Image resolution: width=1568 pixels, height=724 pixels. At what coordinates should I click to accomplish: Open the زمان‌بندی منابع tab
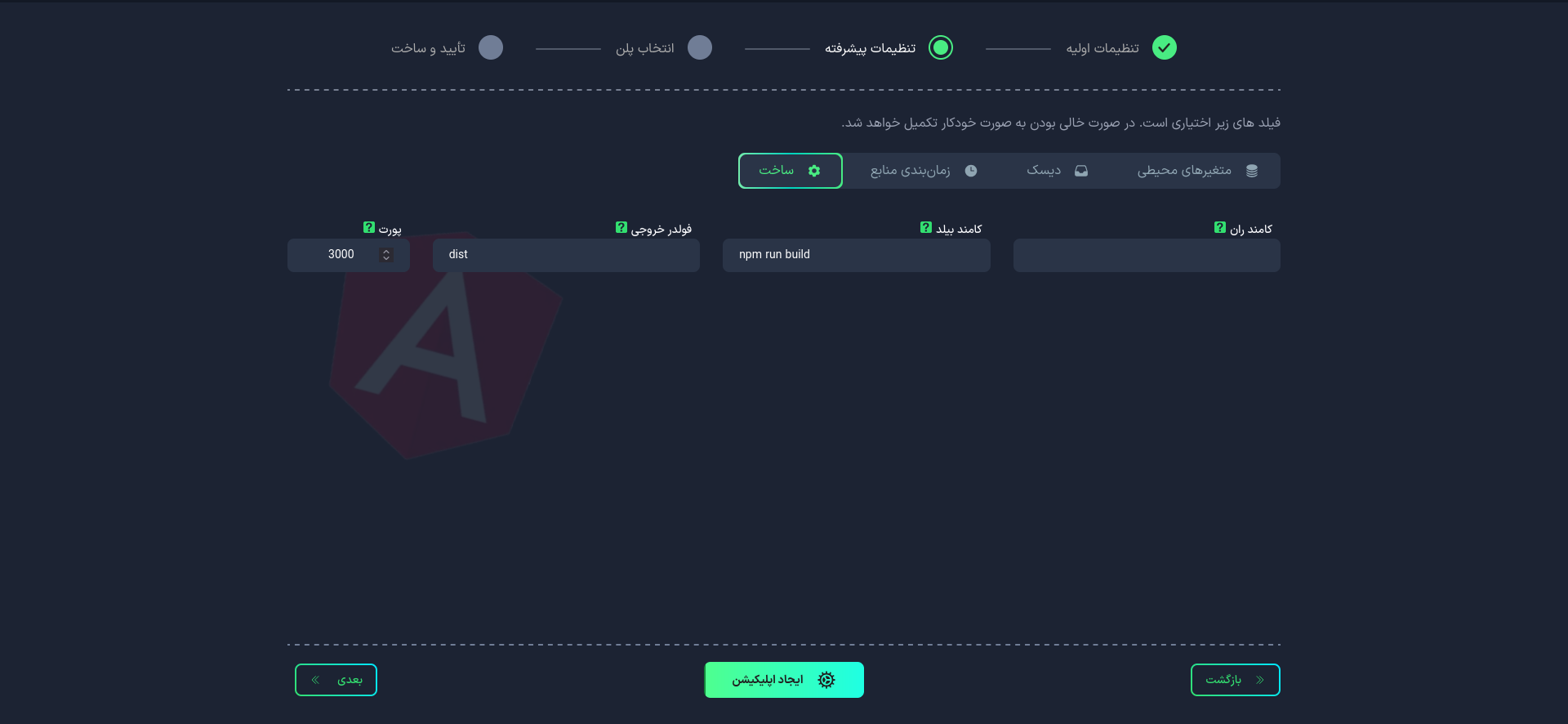[x=924, y=171]
